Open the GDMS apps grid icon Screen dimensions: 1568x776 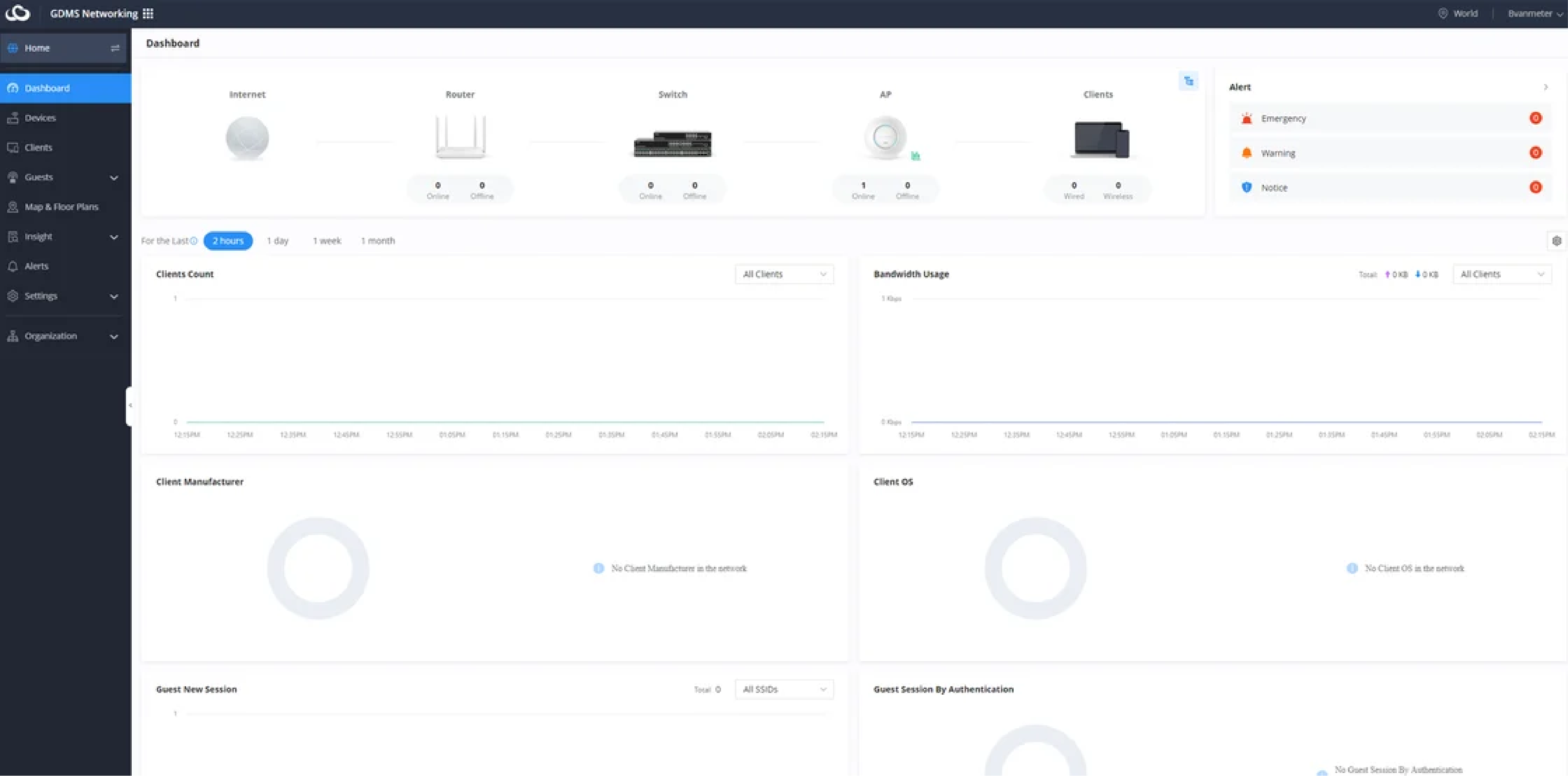[x=148, y=13]
